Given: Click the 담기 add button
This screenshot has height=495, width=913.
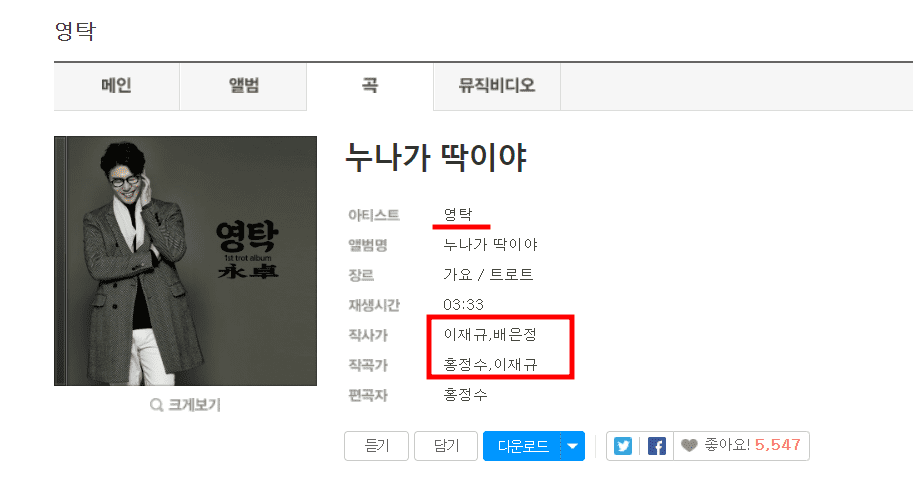Looking at the screenshot, I should click(x=446, y=446).
